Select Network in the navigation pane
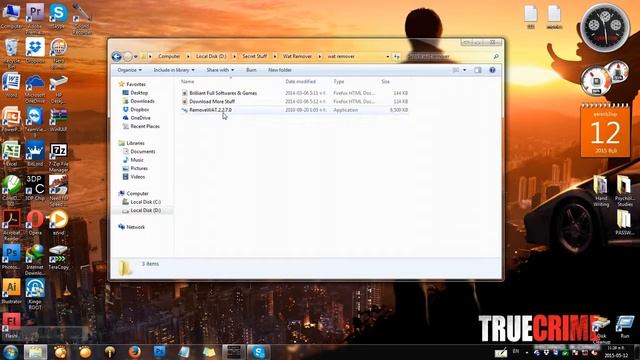 pos(135,227)
